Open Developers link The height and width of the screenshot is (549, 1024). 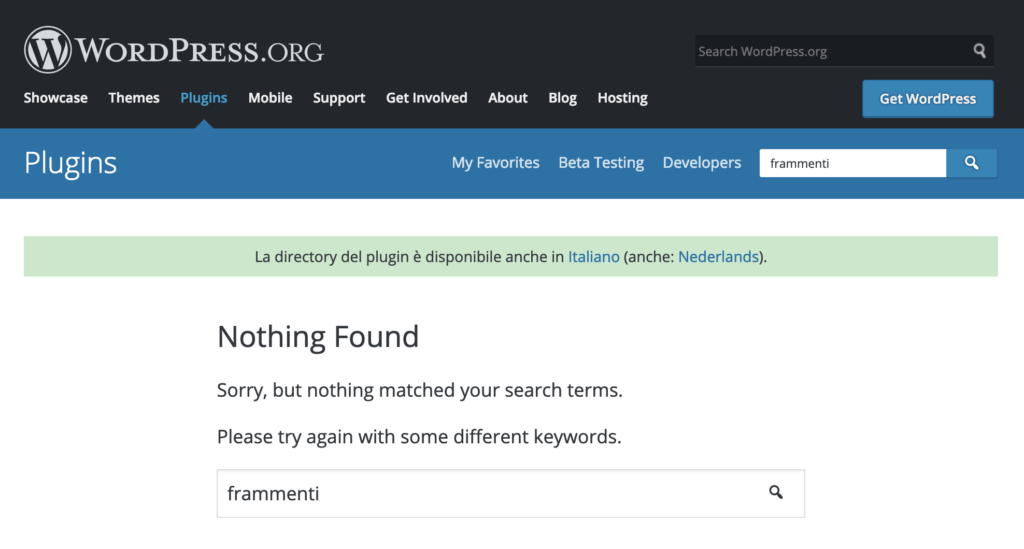tap(701, 163)
